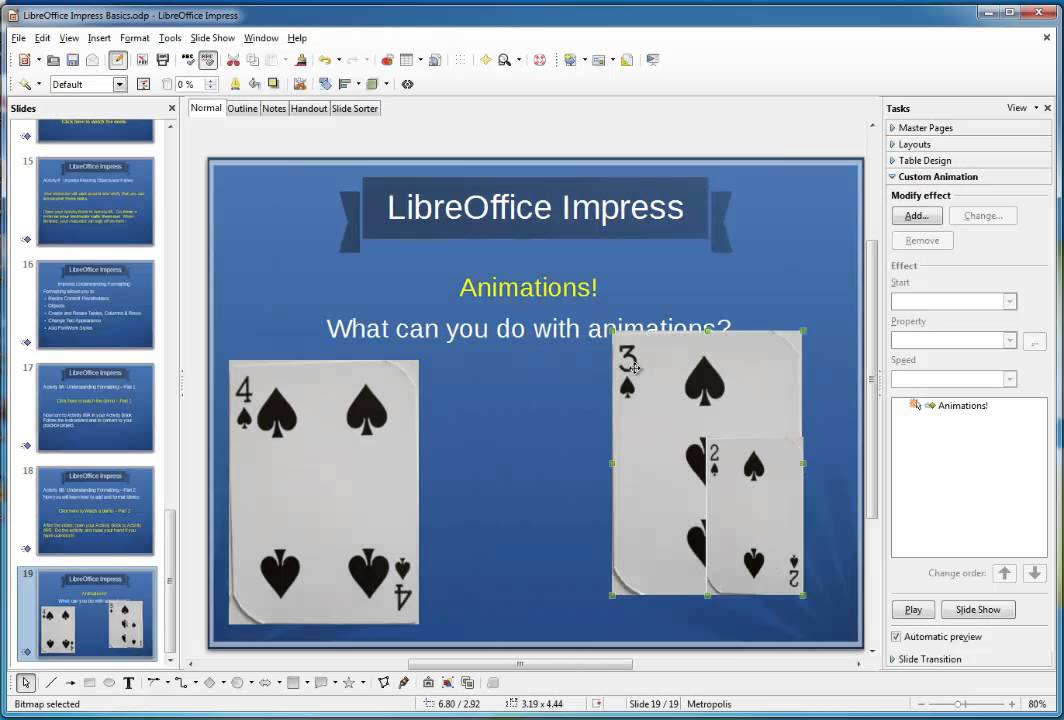This screenshot has height=720, width=1064.
Task: Expand the Table Design section
Action: pos(968,161)
